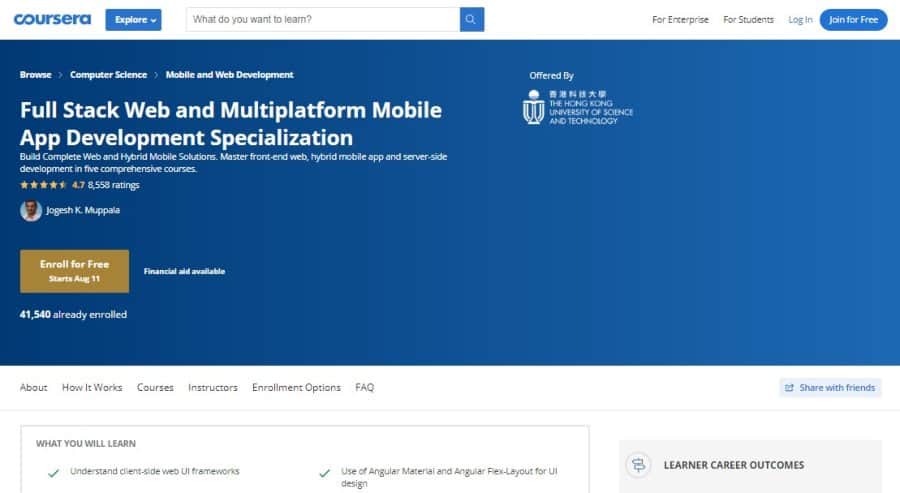Viewport: 900px width, 493px height.
Task: Open the For Students link
Action: (748, 20)
